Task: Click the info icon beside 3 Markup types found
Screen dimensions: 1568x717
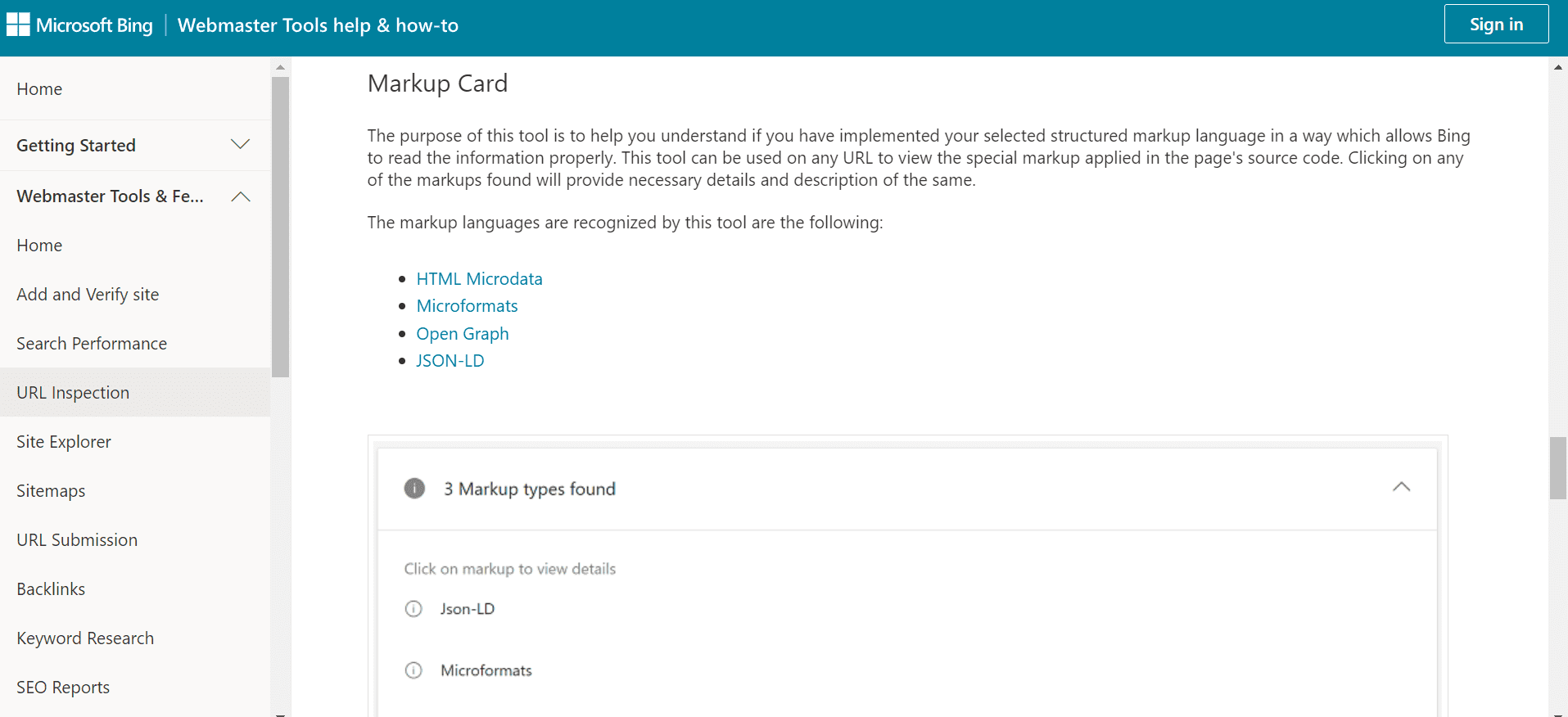Action: tap(414, 488)
